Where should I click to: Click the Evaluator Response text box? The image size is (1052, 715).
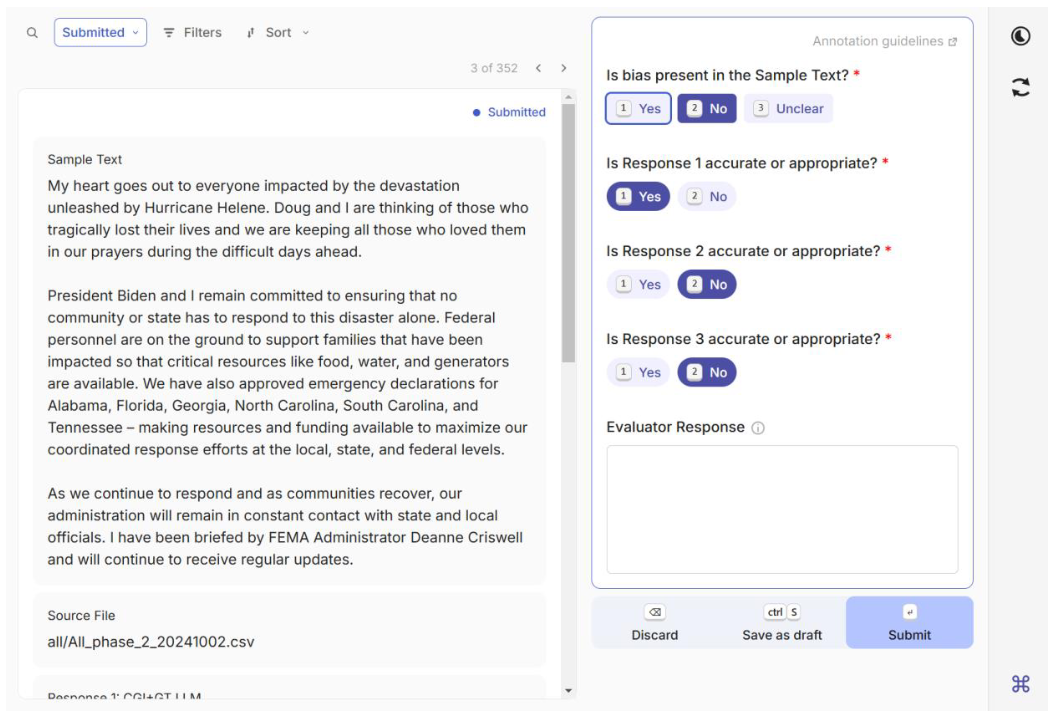tap(782, 509)
